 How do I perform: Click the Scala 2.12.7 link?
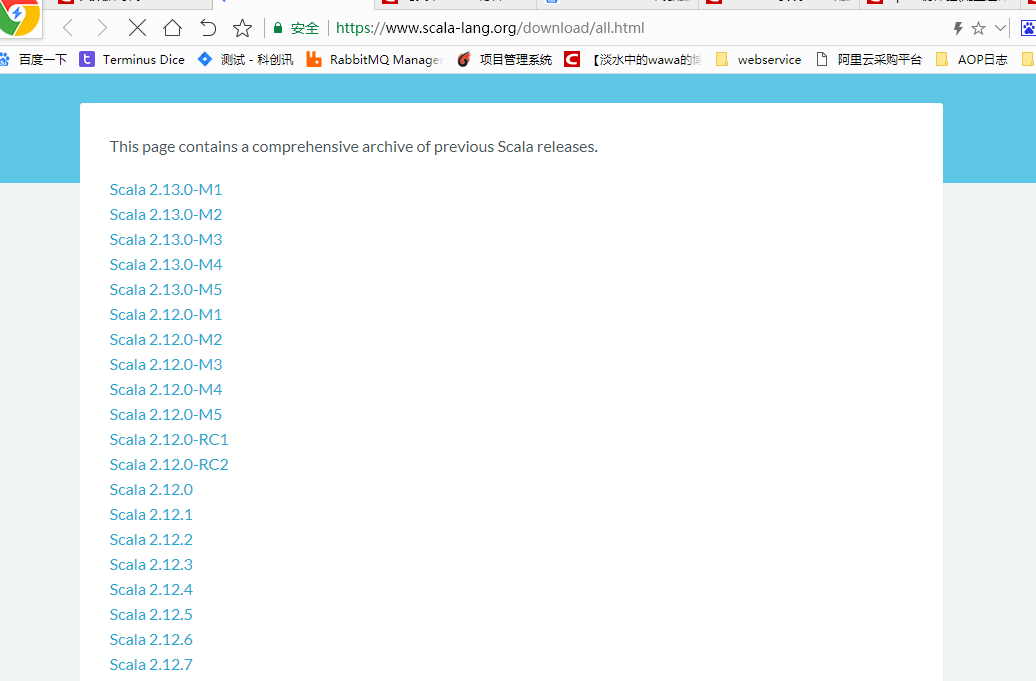(151, 664)
